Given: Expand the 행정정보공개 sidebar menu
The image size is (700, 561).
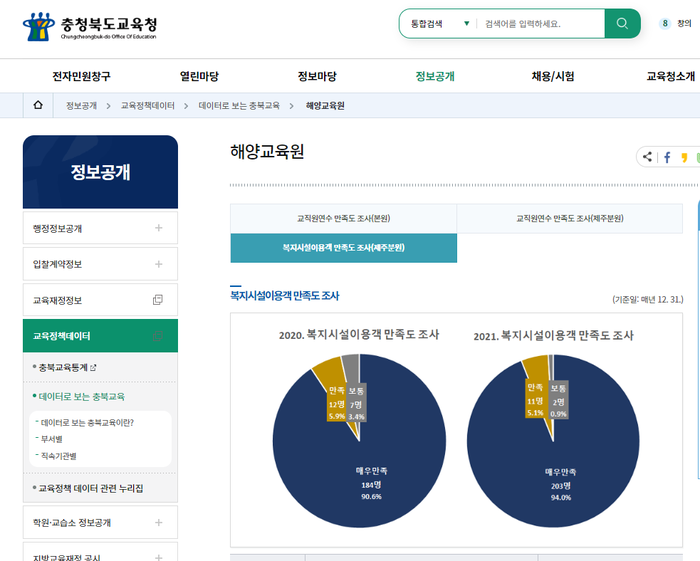Looking at the screenshot, I should pos(158,228).
